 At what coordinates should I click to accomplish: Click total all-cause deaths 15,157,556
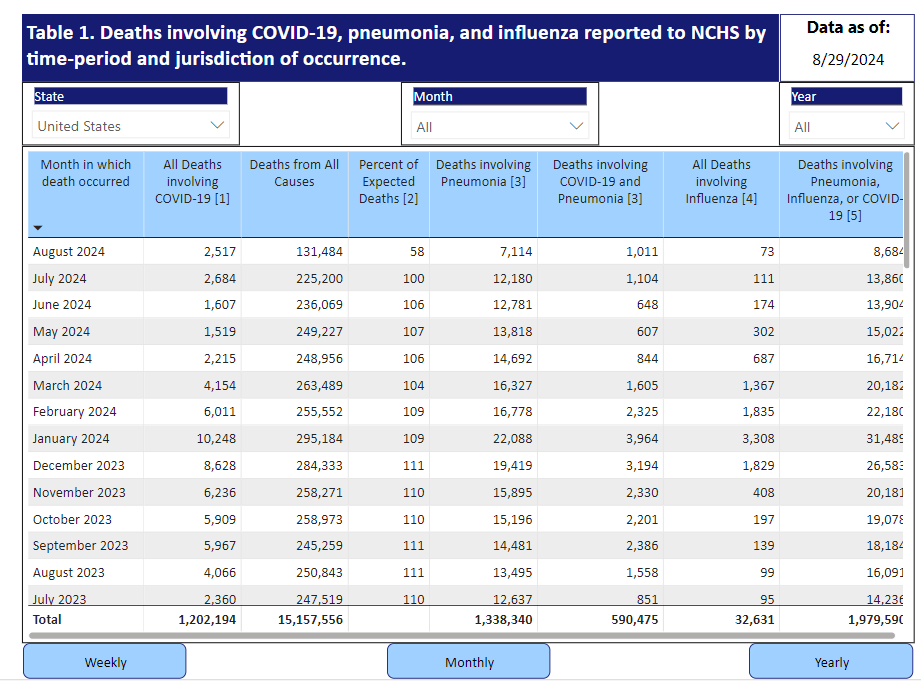click(310, 619)
